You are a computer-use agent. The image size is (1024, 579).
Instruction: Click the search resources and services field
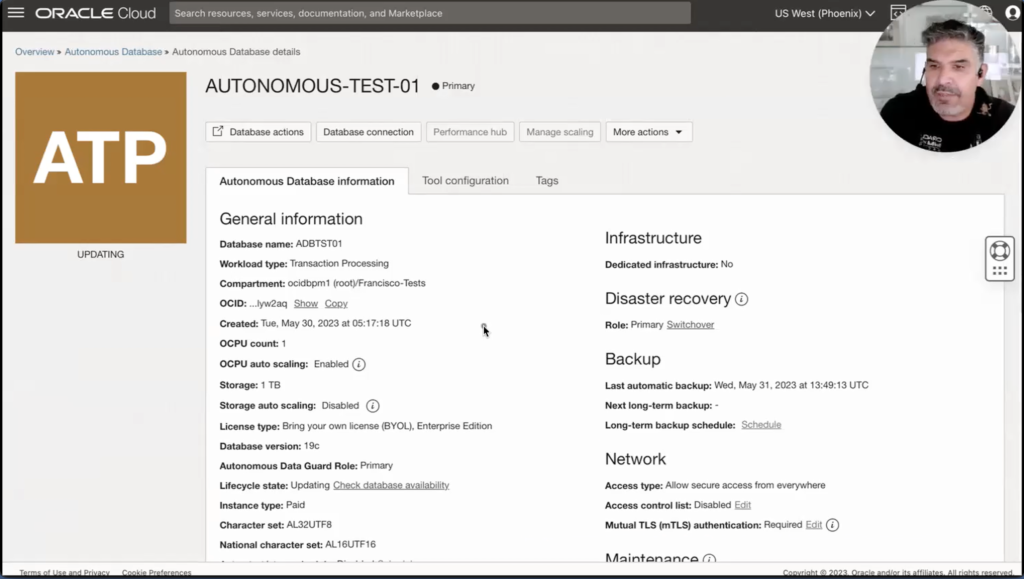pos(430,13)
